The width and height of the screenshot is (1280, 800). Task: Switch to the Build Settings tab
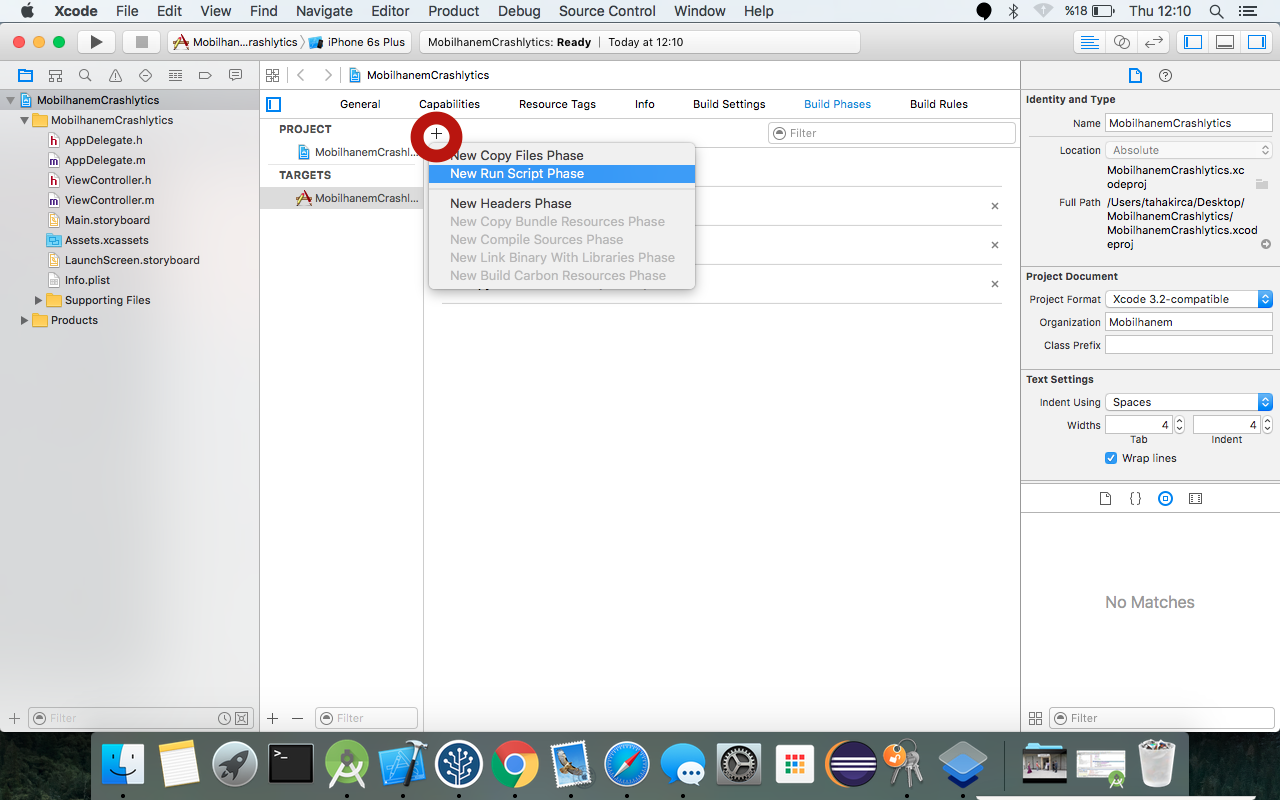729,104
